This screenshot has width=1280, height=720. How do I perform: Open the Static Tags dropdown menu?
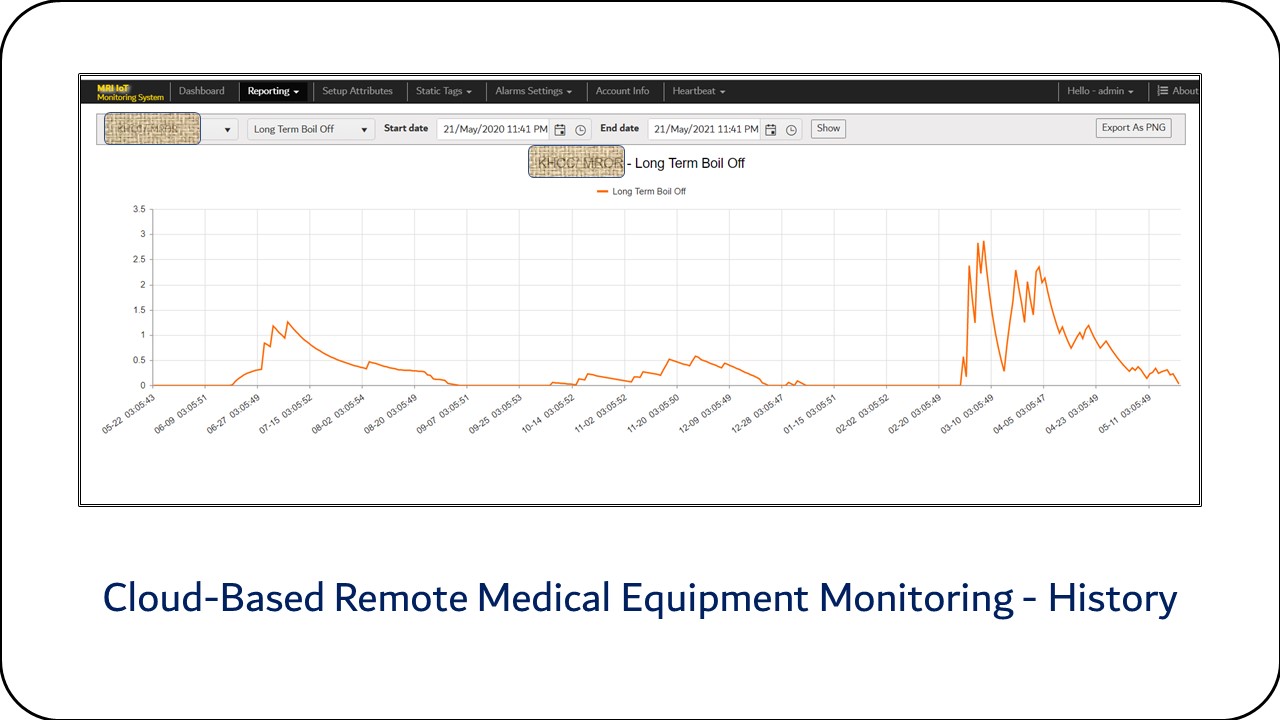point(443,91)
